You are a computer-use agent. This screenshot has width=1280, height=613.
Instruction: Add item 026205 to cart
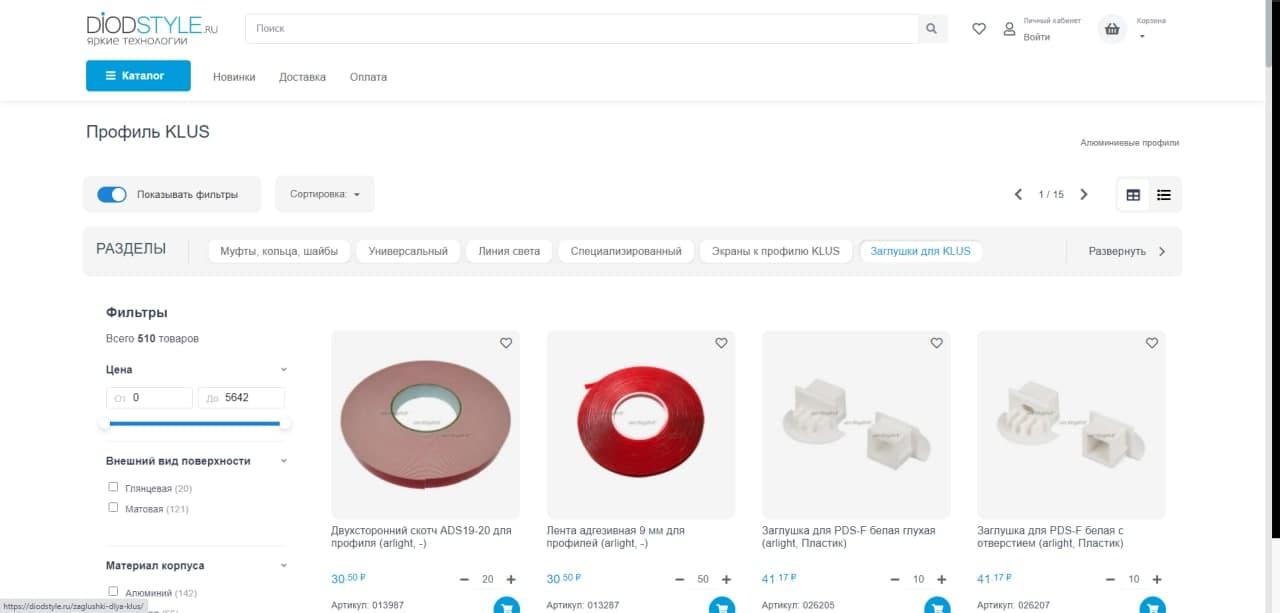coord(937,606)
